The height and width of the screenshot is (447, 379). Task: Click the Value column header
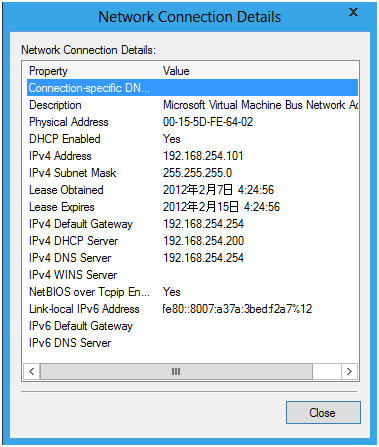[176, 71]
